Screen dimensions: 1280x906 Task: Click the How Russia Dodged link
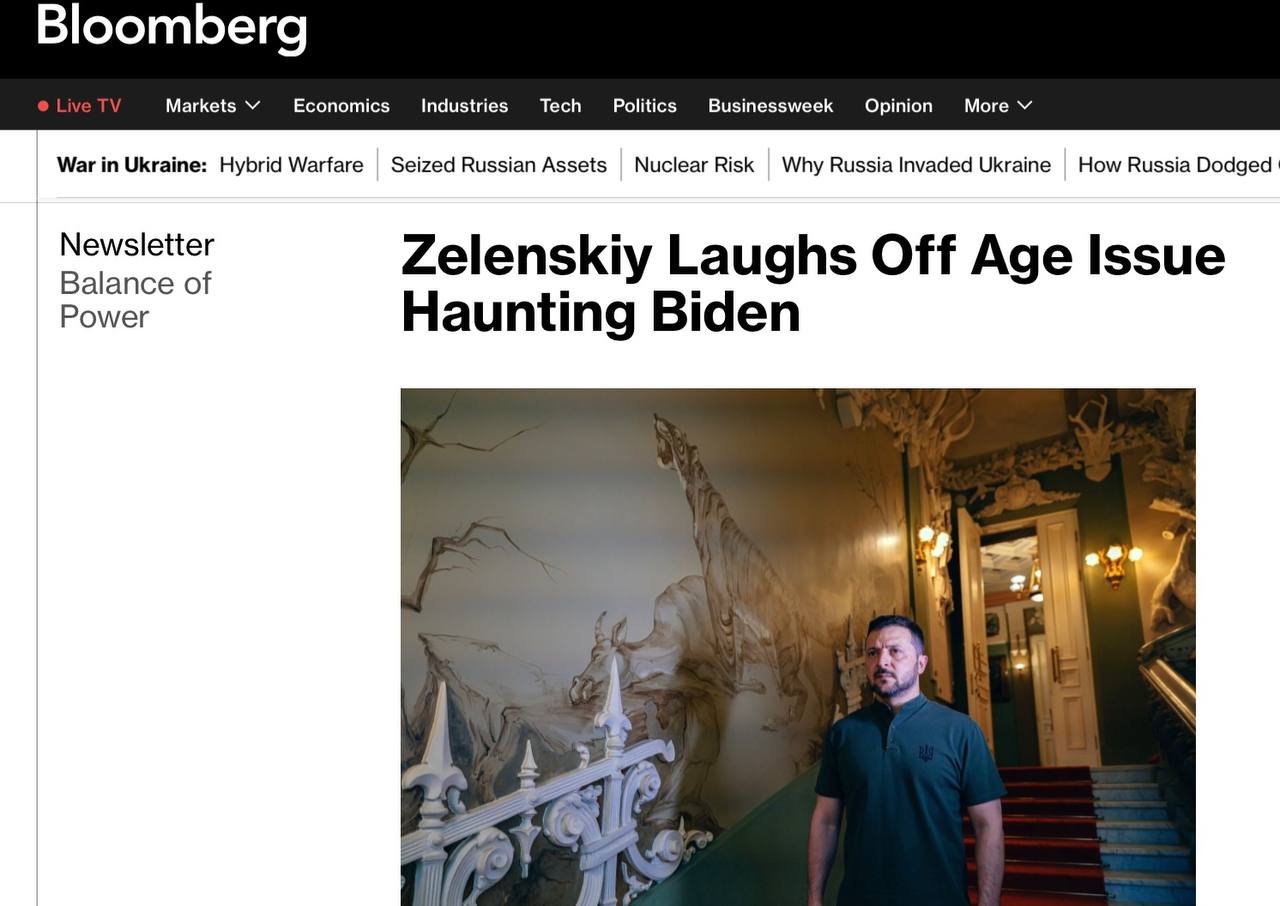tap(1178, 165)
